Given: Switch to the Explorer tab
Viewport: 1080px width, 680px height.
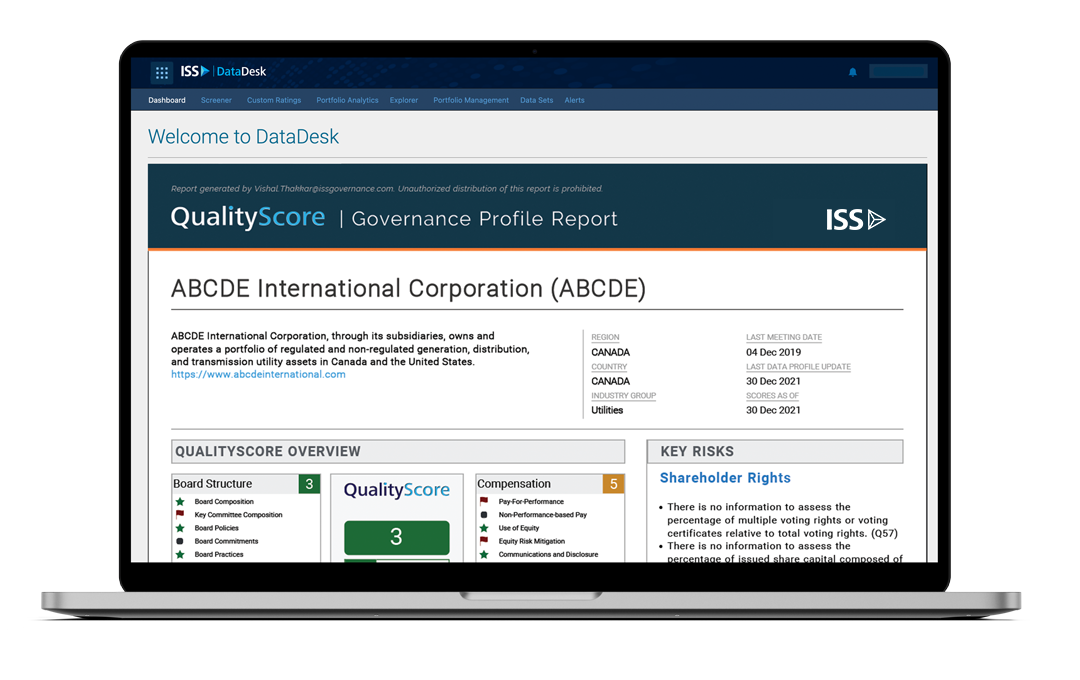Looking at the screenshot, I should point(404,101).
